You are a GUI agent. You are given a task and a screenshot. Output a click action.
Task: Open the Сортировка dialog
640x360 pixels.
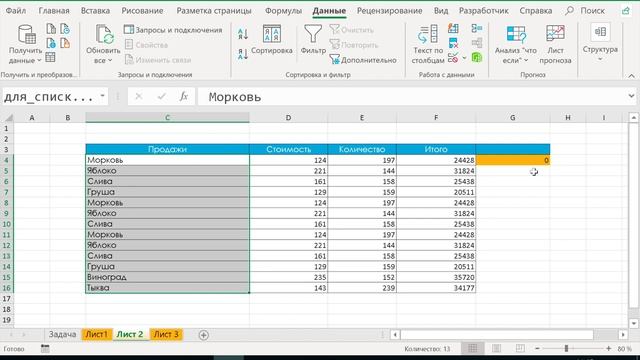pos(272,40)
